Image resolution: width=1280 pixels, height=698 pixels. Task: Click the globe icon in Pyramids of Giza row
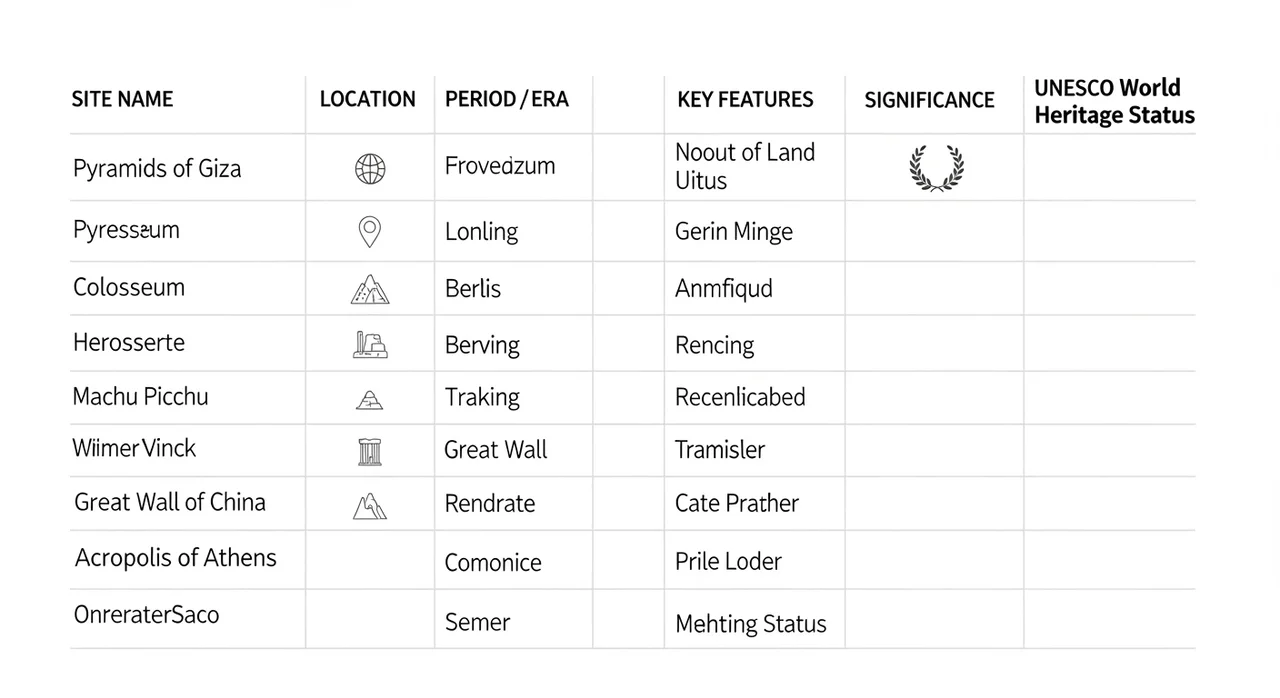(x=370, y=169)
